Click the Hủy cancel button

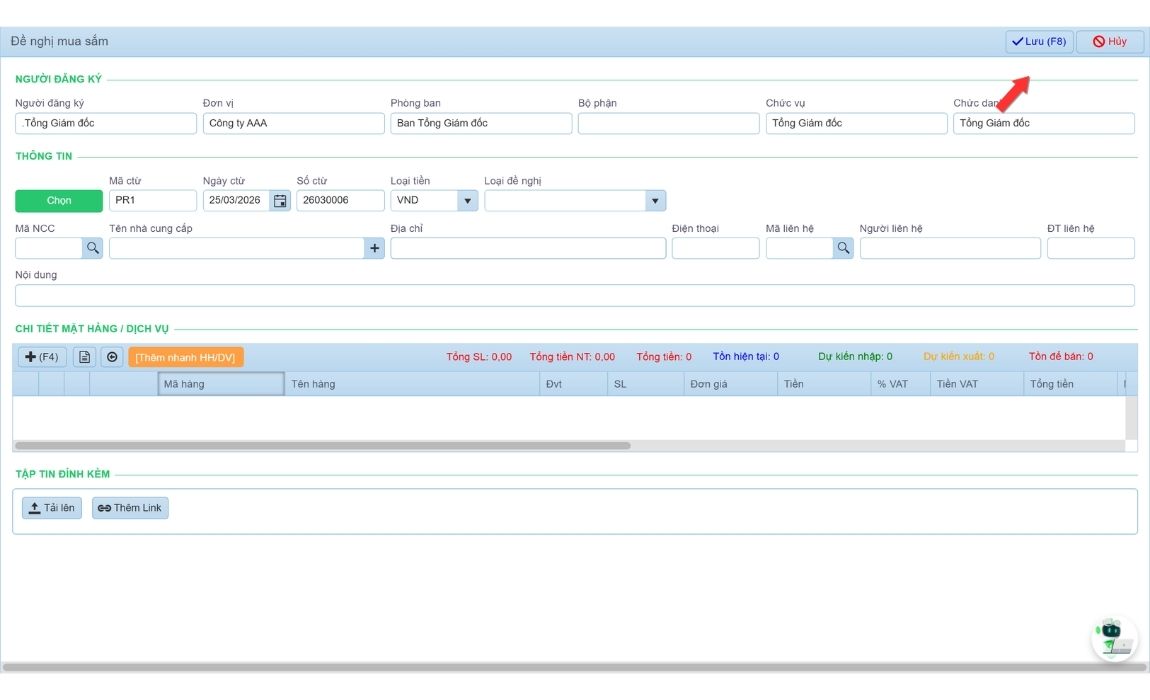(x=1109, y=42)
